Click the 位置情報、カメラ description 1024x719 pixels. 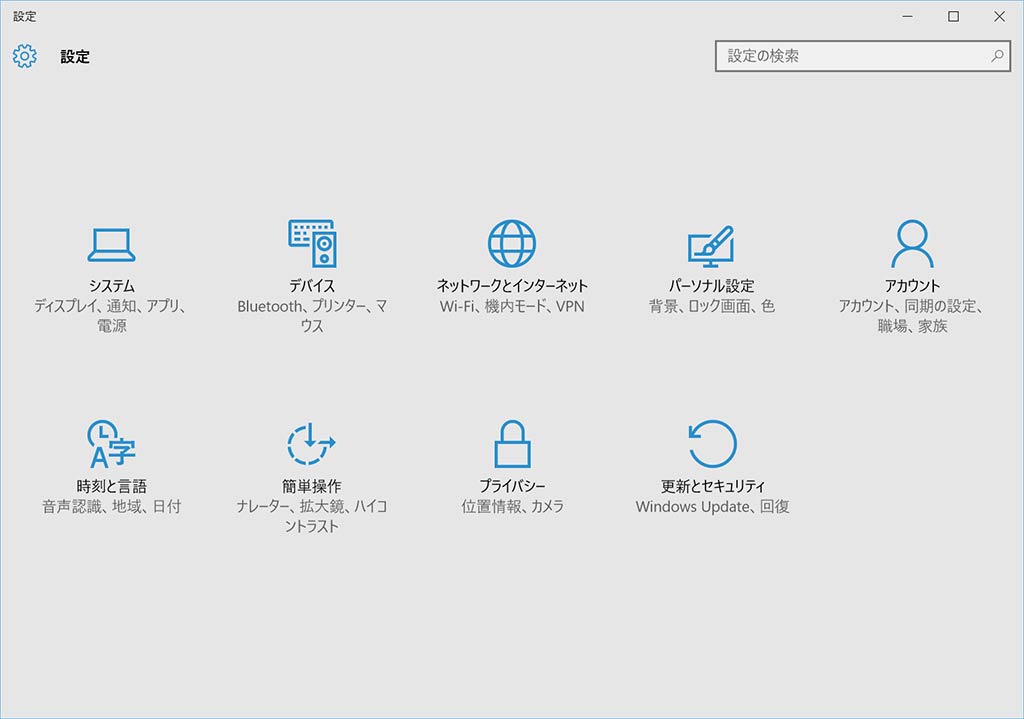[512, 506]
